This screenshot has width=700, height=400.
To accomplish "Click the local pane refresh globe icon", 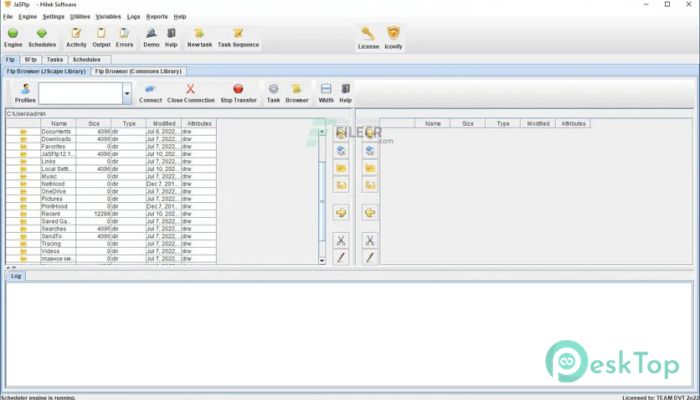I will tap(341, 151).
